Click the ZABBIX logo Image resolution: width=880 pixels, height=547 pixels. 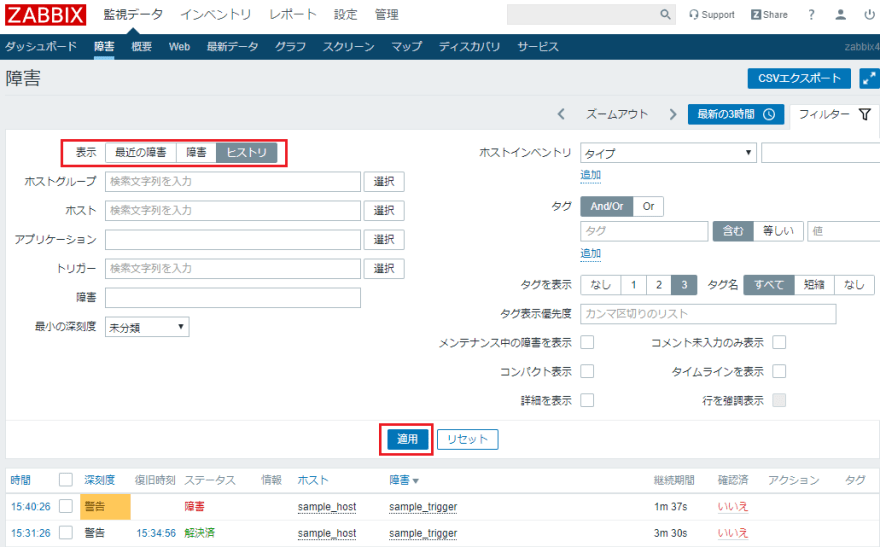pos(45,15)
